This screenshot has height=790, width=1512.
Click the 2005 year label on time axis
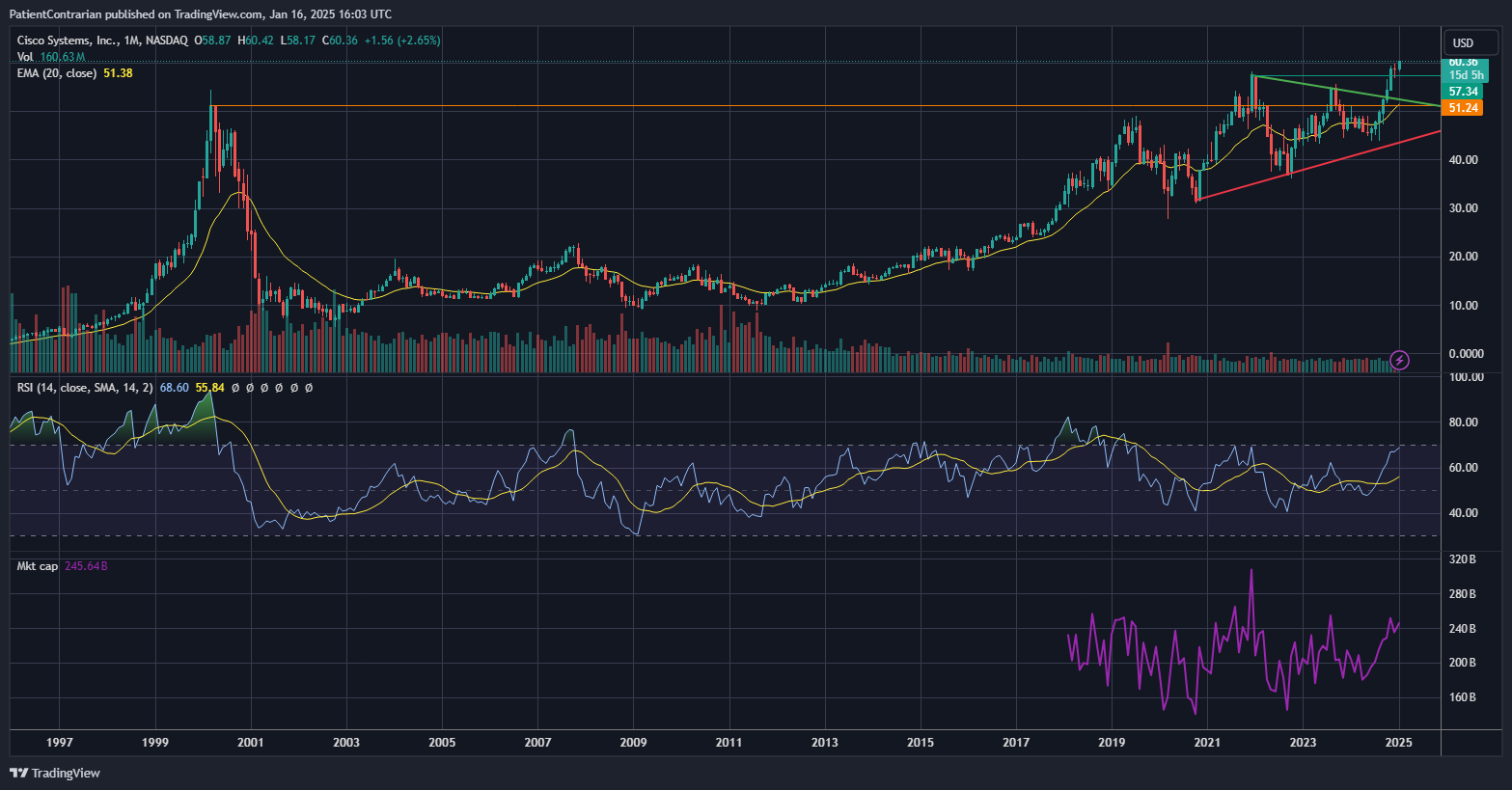[x=442, y=742]
